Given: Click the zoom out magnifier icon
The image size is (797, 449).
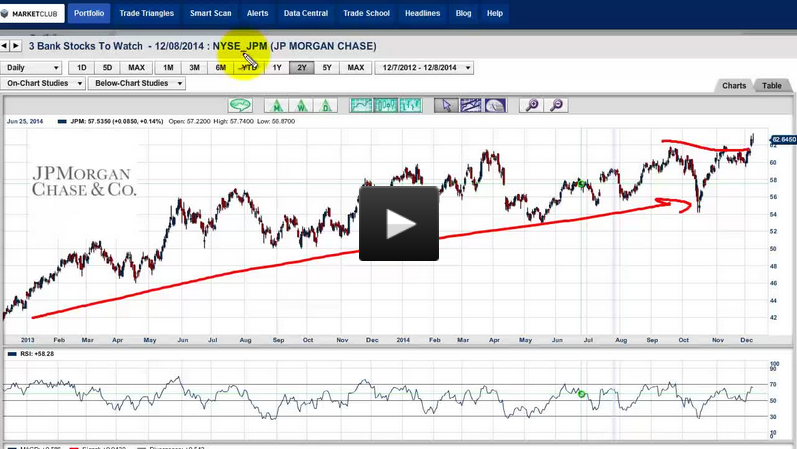Looking at the screenshot, I should click(x=556, y=105).
